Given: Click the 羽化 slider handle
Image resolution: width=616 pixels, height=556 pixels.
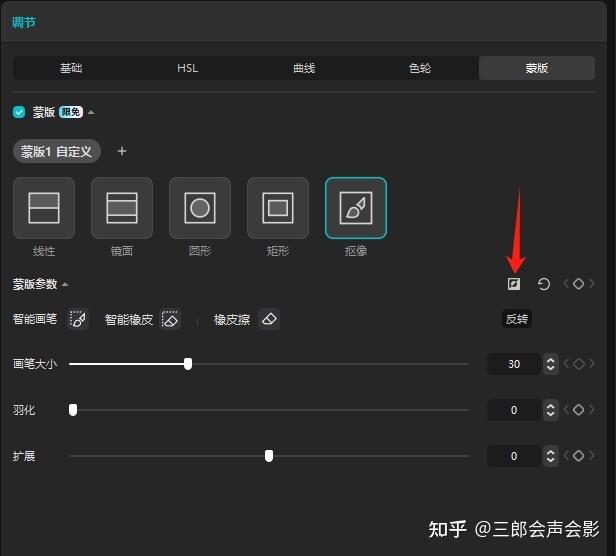Looking at the screenshot, I should point(73,410).
